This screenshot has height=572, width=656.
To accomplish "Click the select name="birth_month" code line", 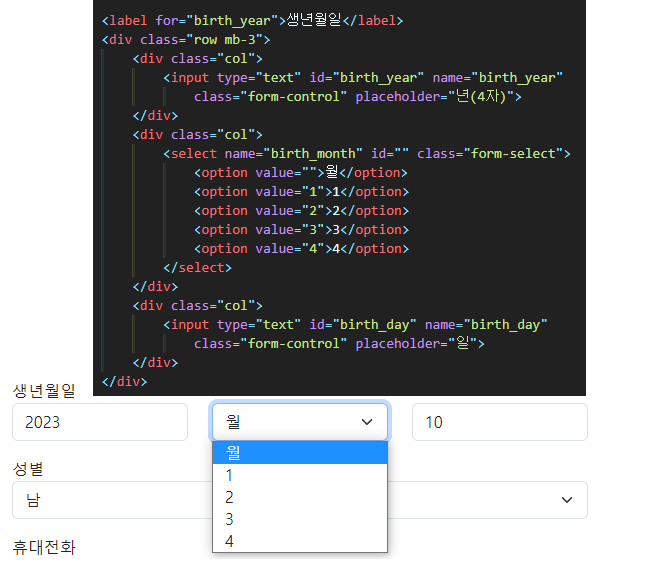I will 367,154.
